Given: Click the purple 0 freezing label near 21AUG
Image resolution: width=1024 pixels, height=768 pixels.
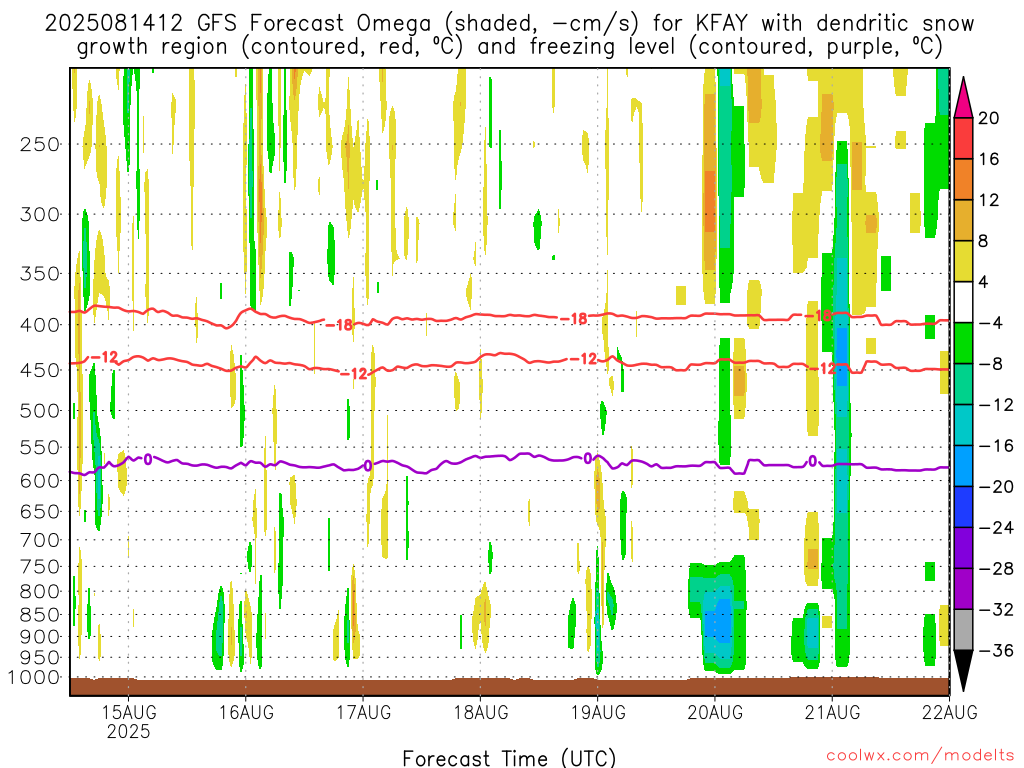Looking at the screenshot, I should [812, 461].
